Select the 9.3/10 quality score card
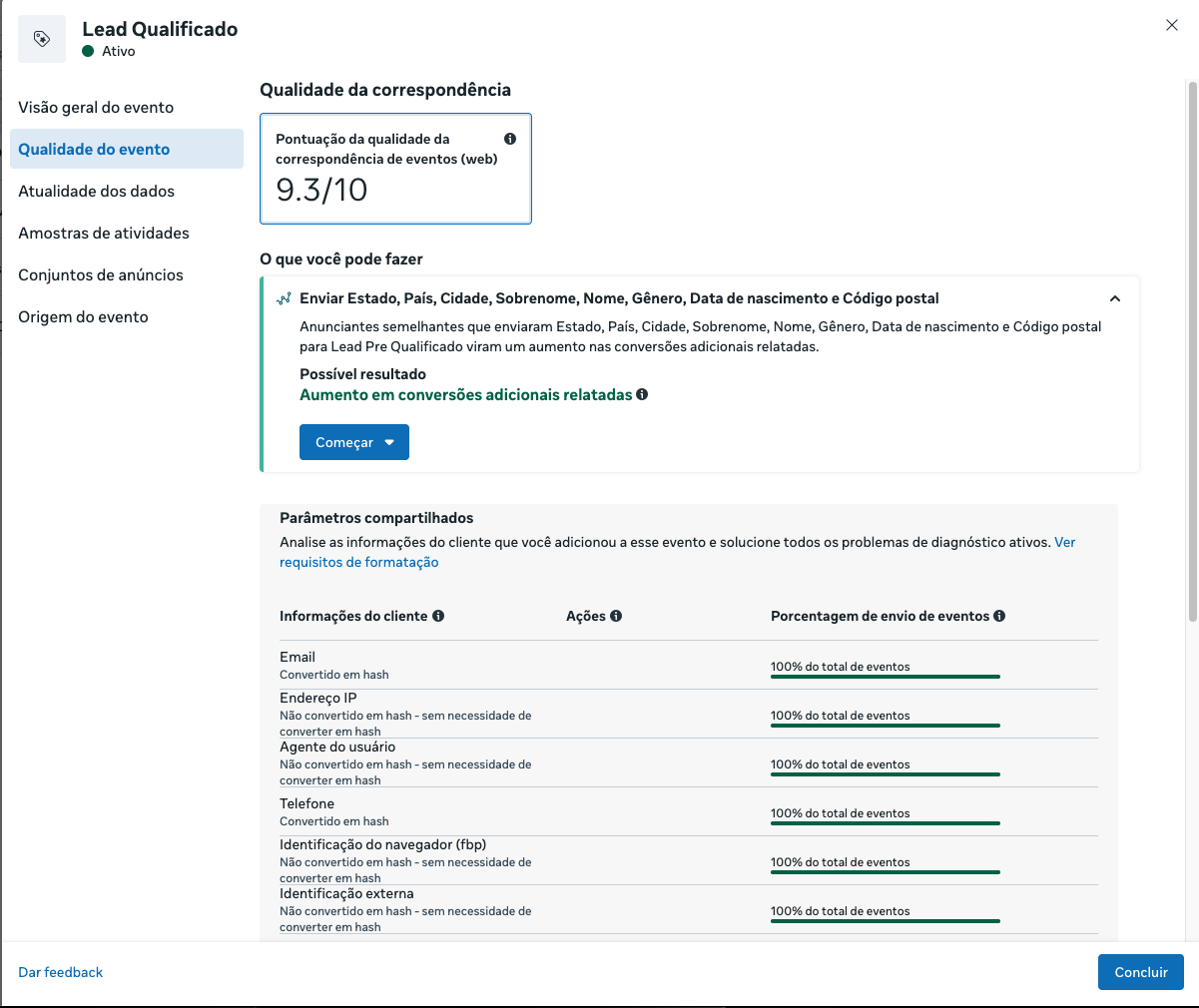The image size is (1199, 1008). coord(395,169)
